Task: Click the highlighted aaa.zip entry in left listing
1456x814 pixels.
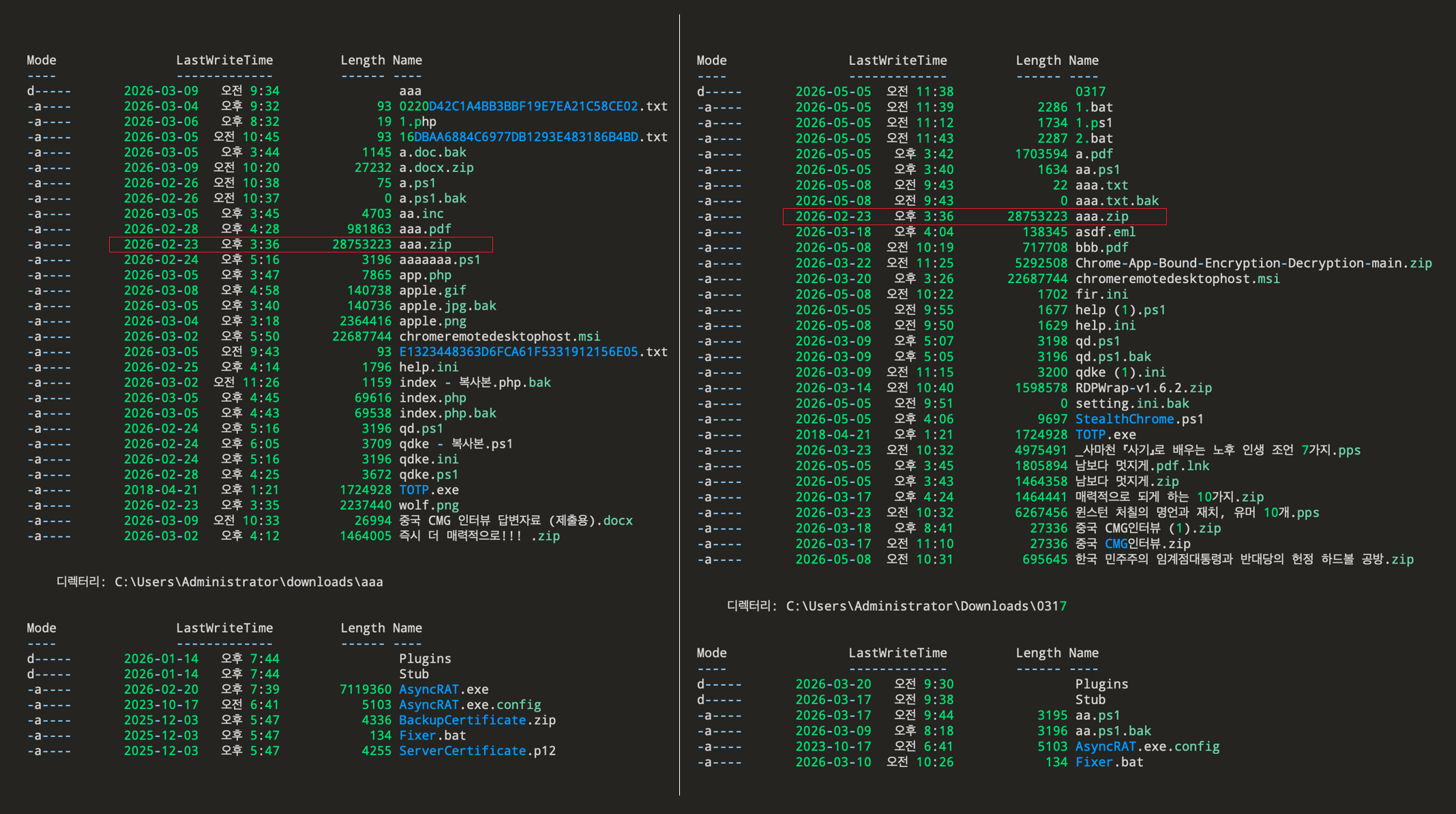Action: tap(301, 244)
